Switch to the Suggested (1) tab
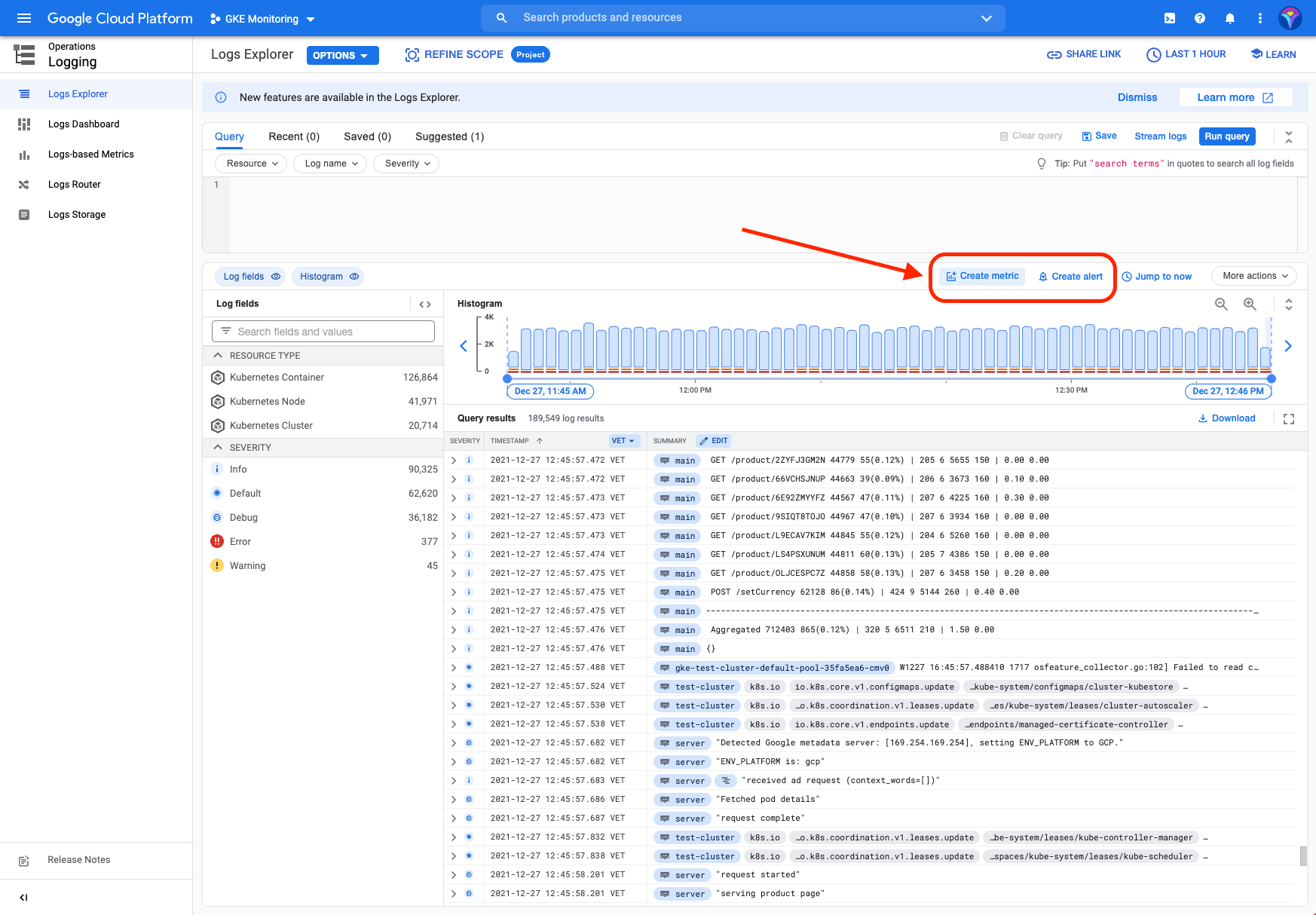1316x915 pixels. click(x=450, y=136)
